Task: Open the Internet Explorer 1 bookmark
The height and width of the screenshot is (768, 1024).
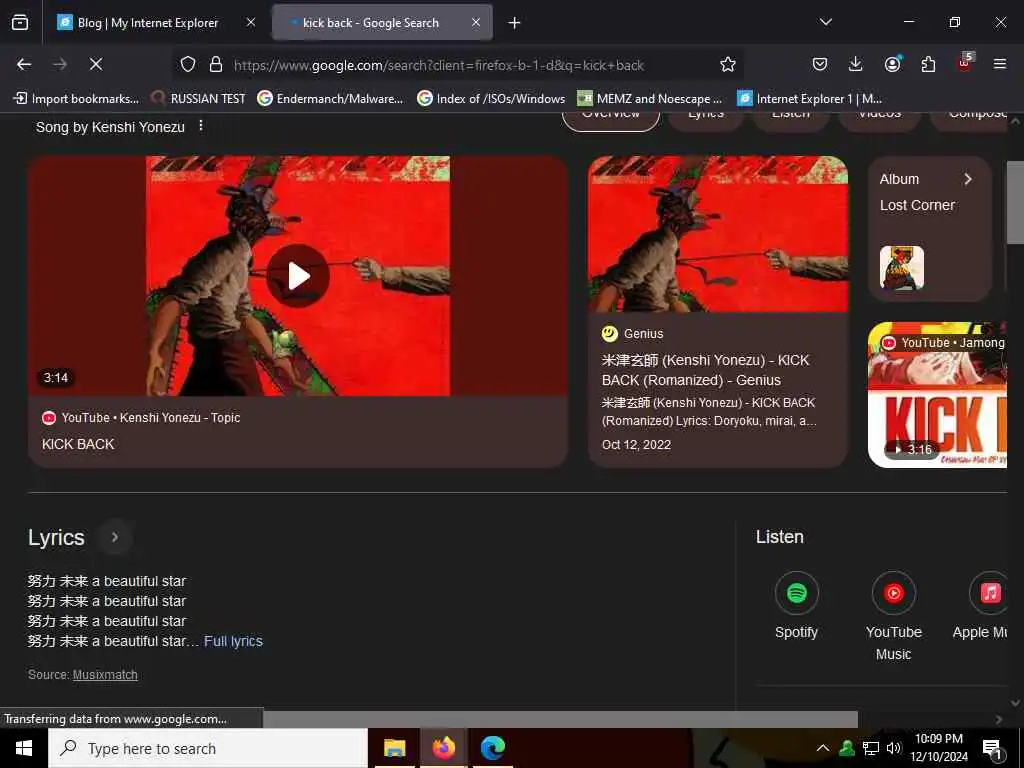Action: coord(810,99)
